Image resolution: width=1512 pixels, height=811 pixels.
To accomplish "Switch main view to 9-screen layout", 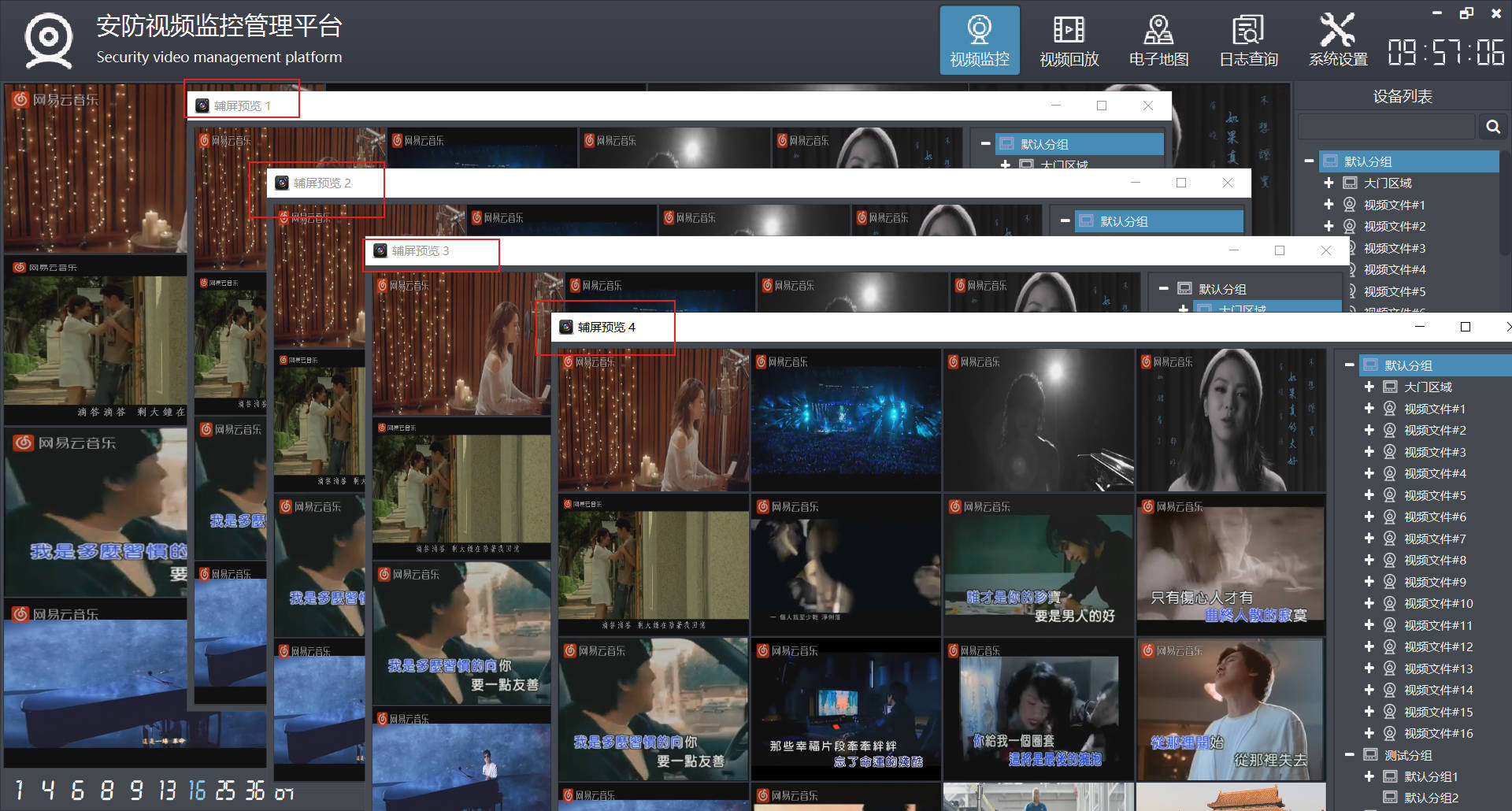I will coord(136,791).
